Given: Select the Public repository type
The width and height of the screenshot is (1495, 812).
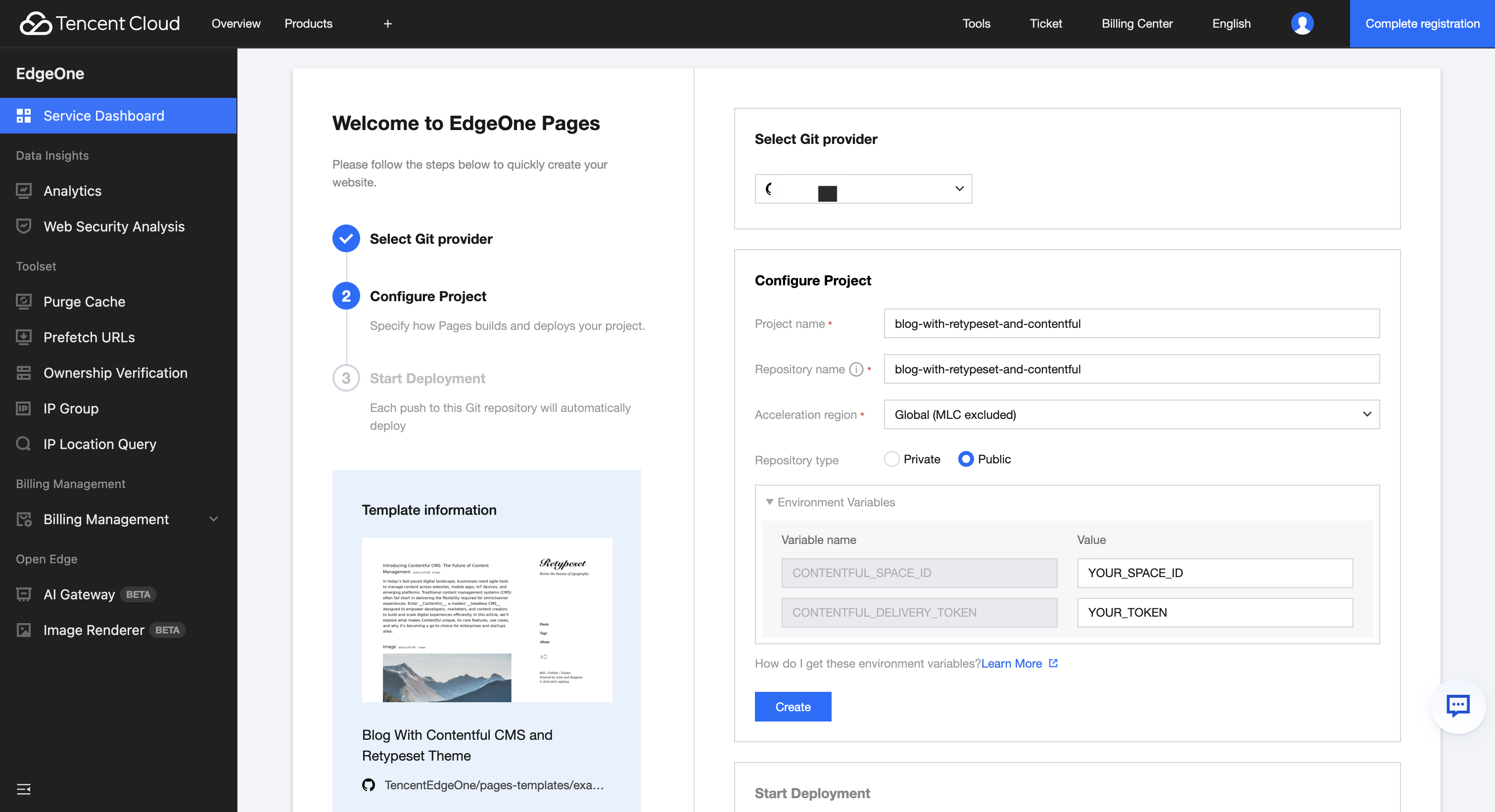Looking at the screenshot, I should 966,459.
